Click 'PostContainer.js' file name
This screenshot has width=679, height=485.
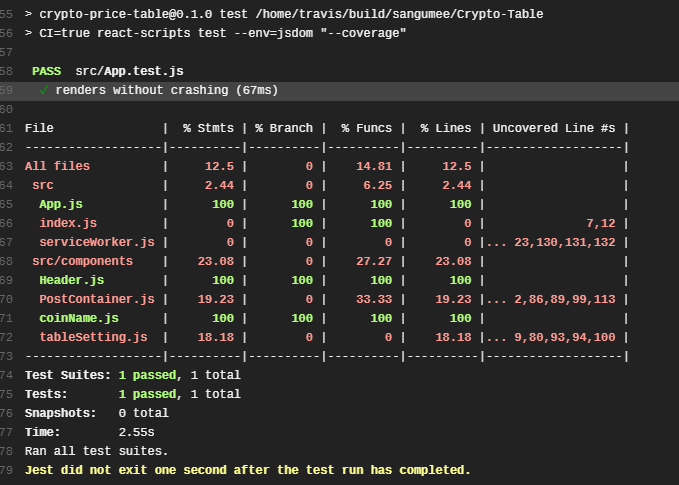97,299
